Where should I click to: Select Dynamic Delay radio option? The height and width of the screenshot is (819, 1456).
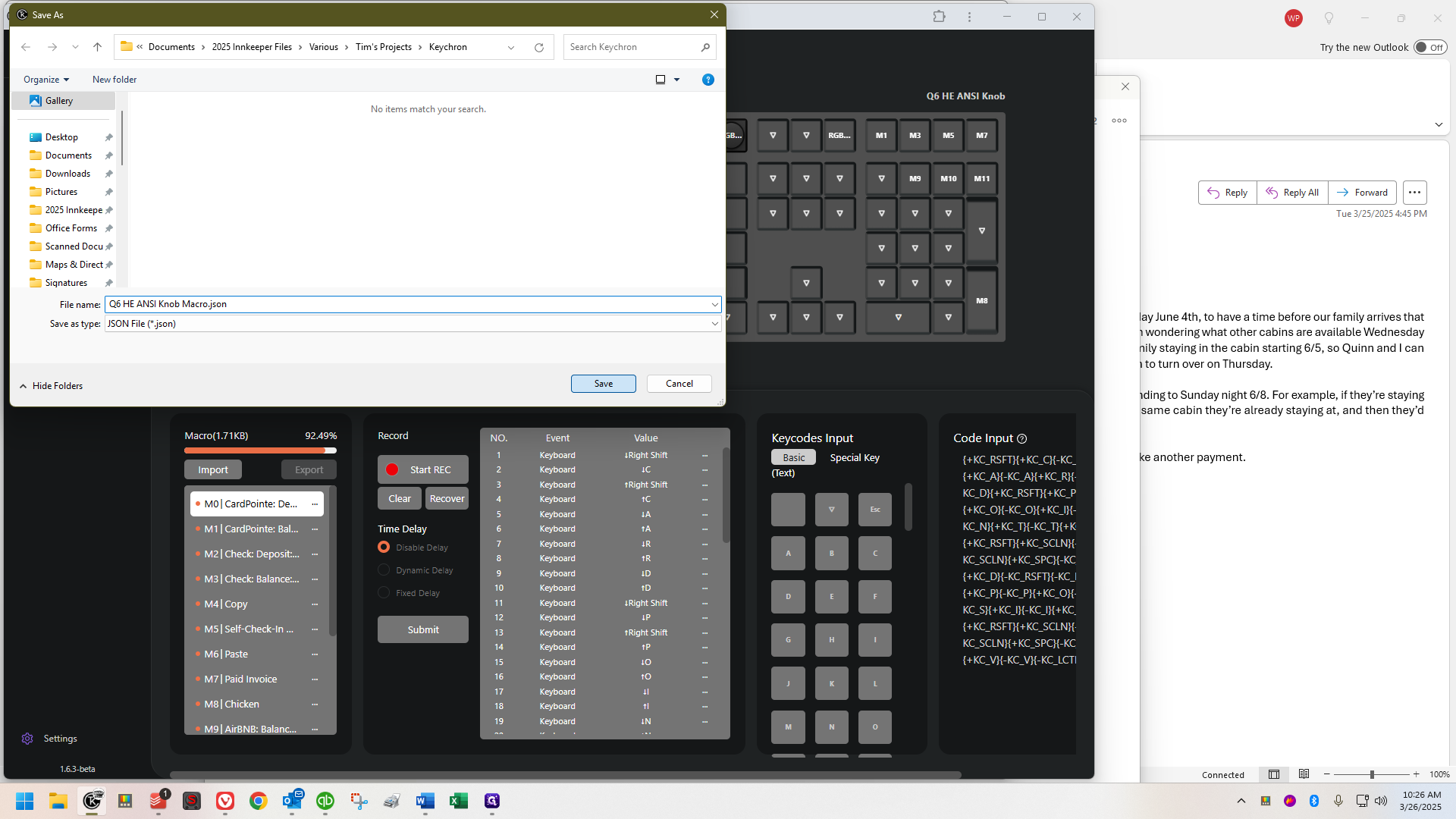tap(384, 570)
